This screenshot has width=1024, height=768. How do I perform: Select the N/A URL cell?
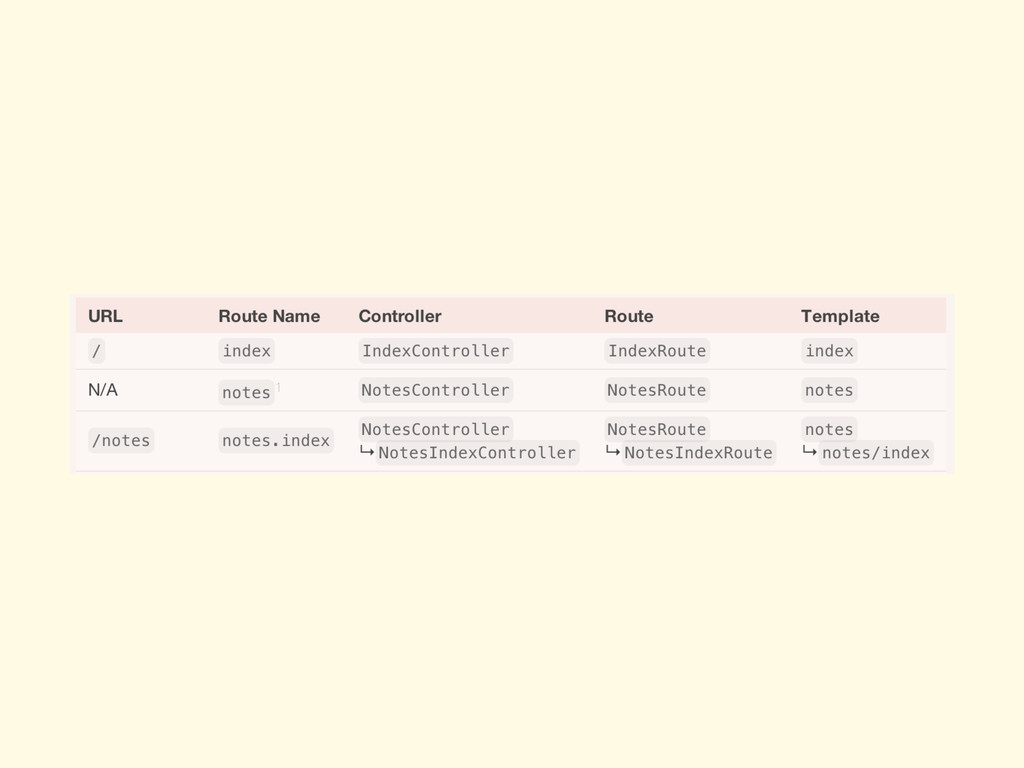click(103, 390)
